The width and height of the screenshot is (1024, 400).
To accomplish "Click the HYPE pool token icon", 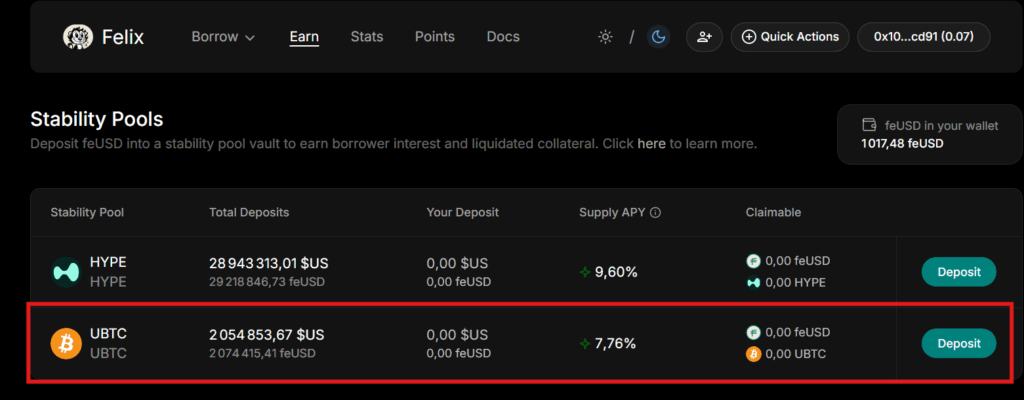I will click(66, 272).
